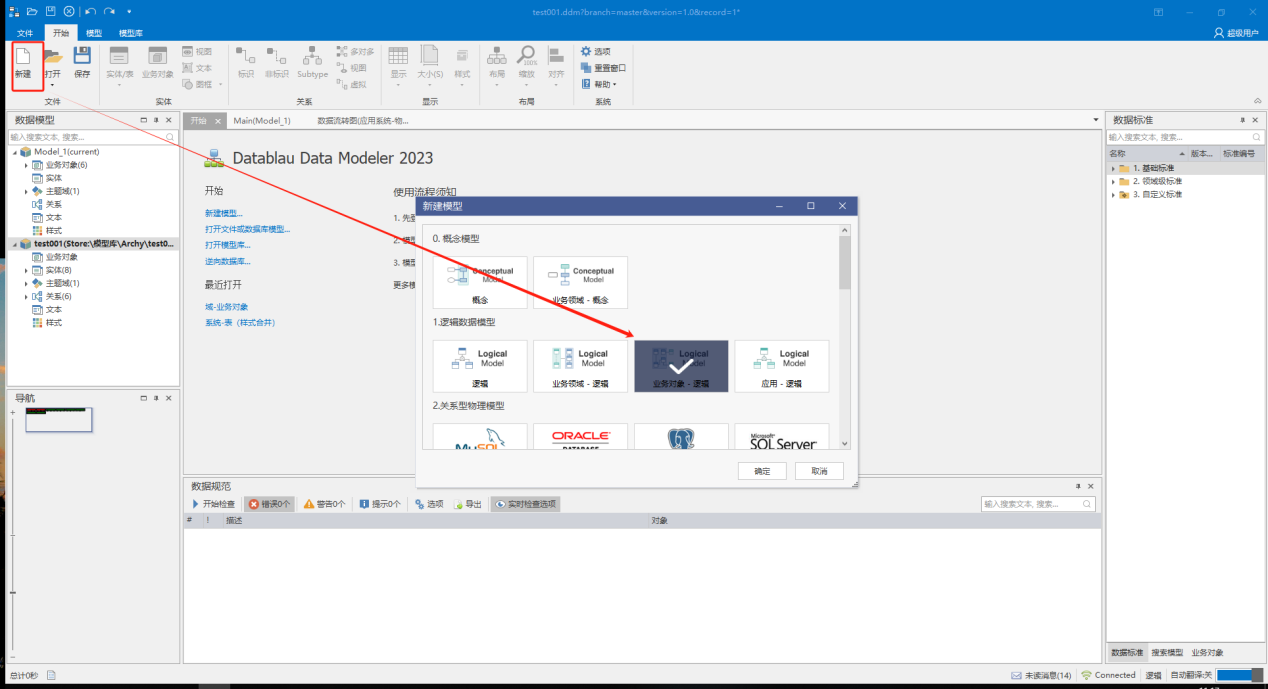Switch to the 业务对象 bottom tab in the right panel

point(1207,652)
